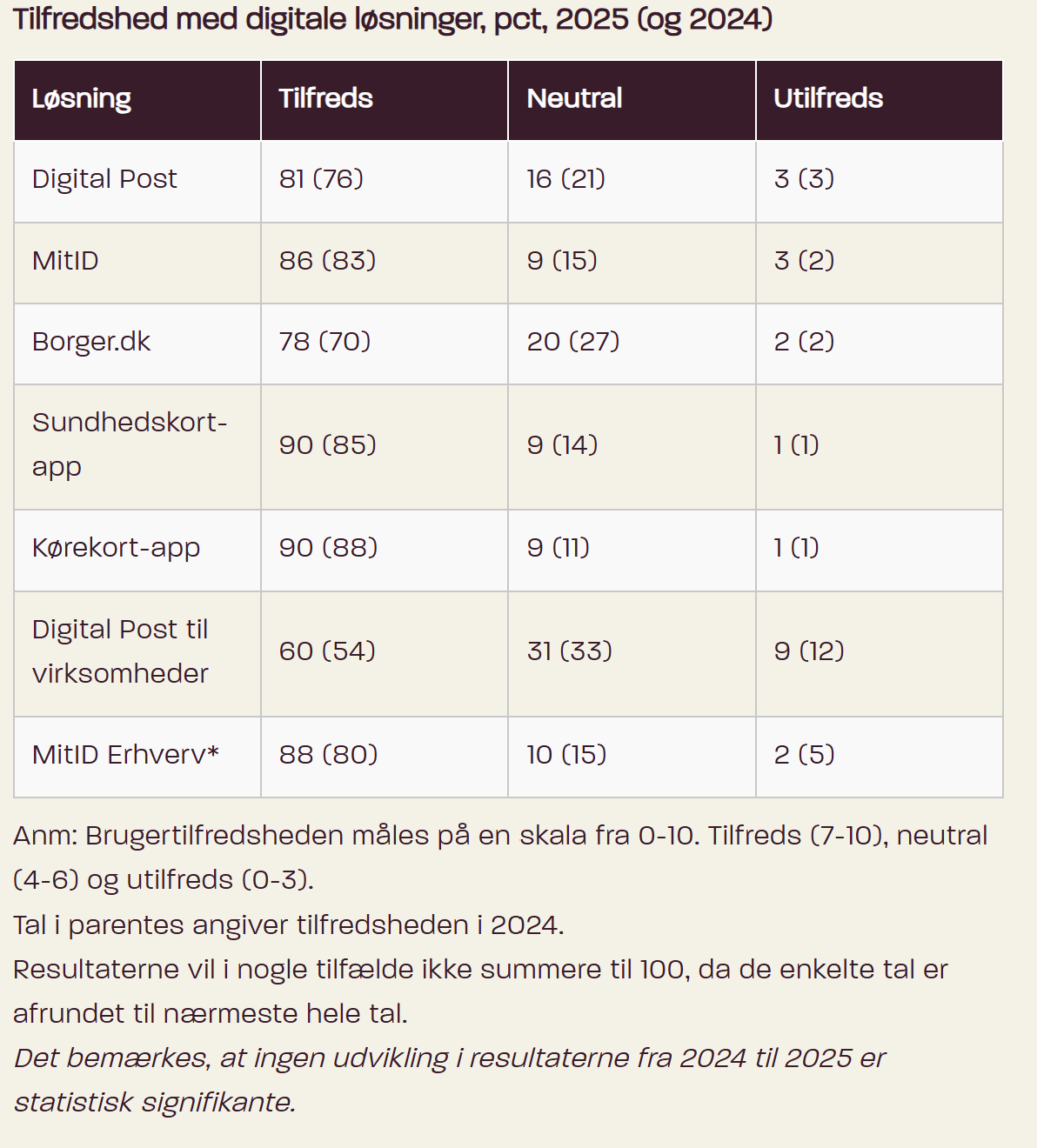Select the 9 (12) Utilfreds cell

click(809, 651)
